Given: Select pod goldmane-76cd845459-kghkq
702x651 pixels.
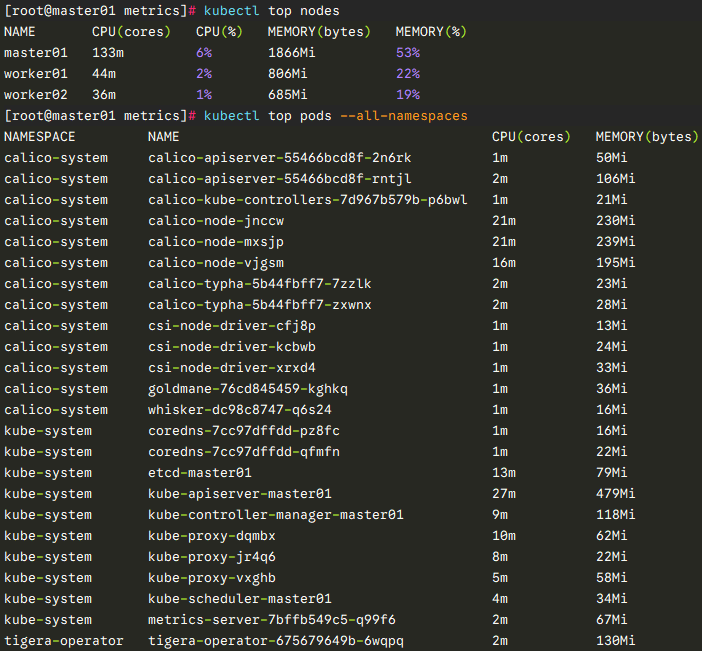Looking at the screenshot, I should pos(248,389).
